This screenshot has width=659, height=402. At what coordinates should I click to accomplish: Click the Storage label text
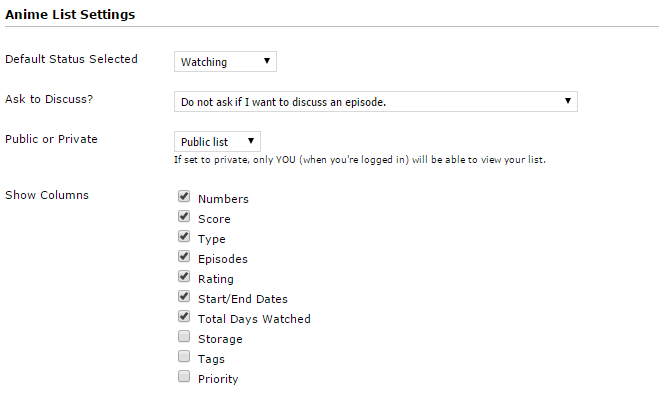220,339
